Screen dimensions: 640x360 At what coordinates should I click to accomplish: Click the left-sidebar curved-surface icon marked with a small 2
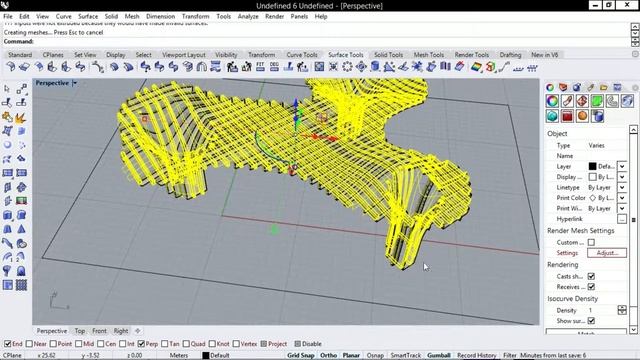pyautogui.click(x=21, y=258)
